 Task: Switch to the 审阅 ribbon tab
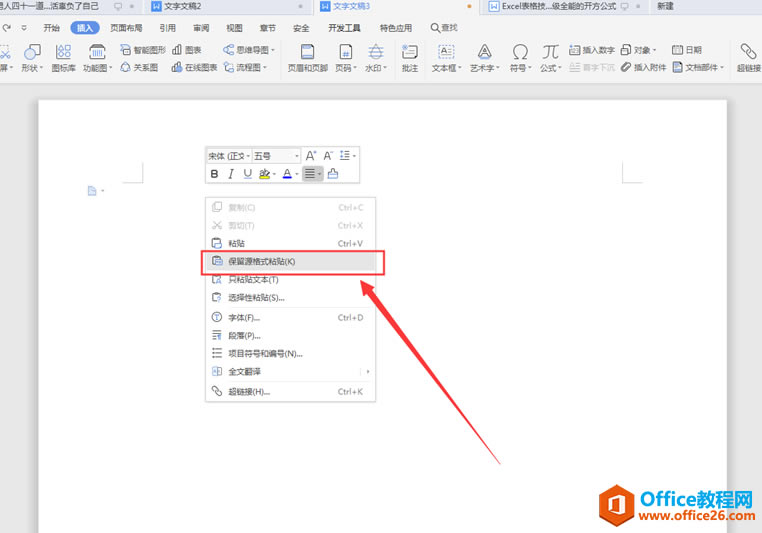point(201,28)
